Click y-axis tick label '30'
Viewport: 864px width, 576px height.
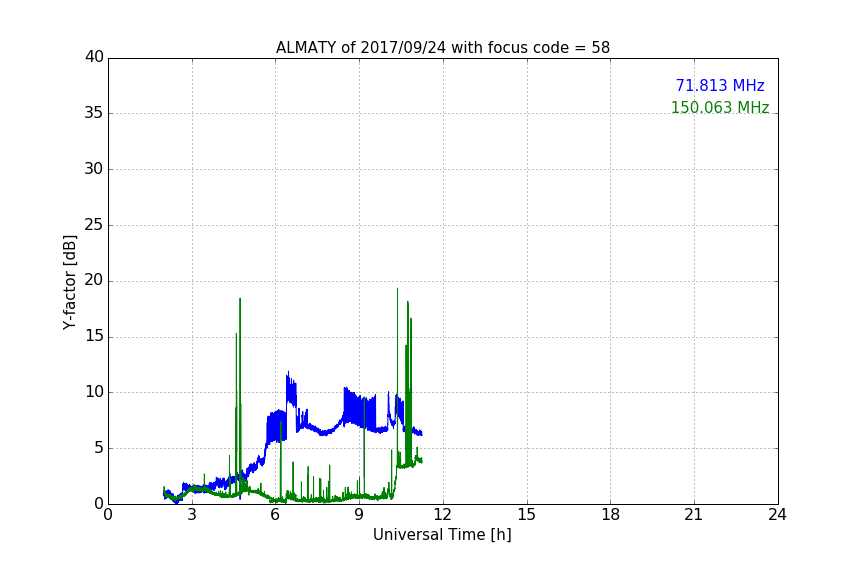[94, 169]
